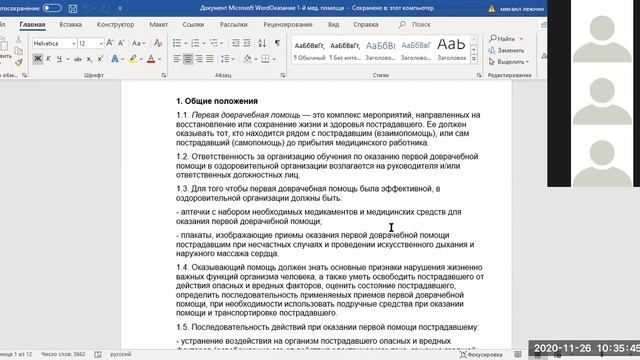Toggle the Autosave switch
This screenshot has height=360, width=640.
pyautogui.click(x=52, y=8)
